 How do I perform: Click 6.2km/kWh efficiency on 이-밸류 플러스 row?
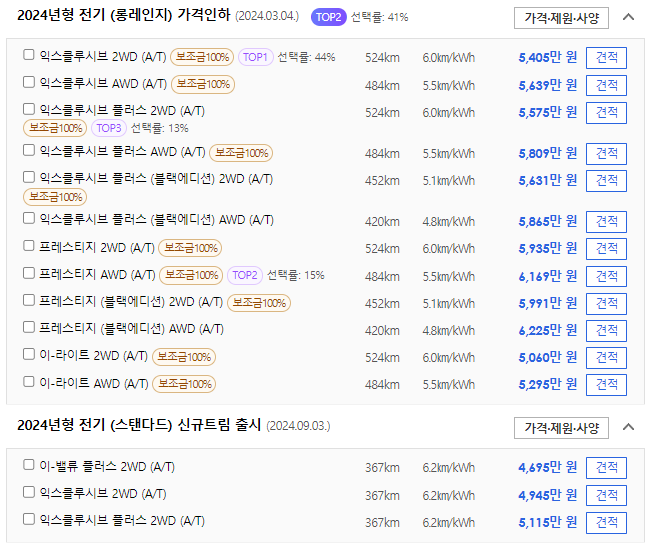(448, 468)
